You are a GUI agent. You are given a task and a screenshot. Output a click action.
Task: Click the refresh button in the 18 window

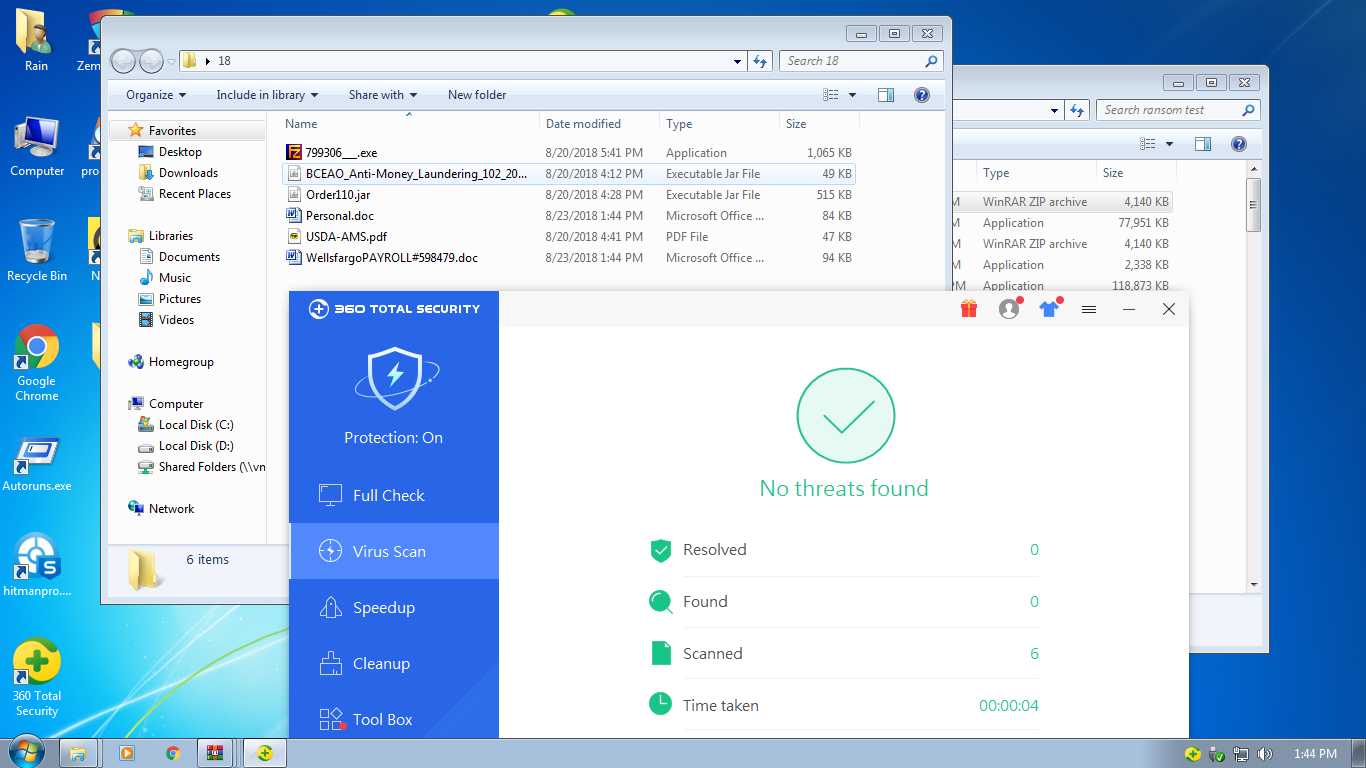(x=761, y=61)
